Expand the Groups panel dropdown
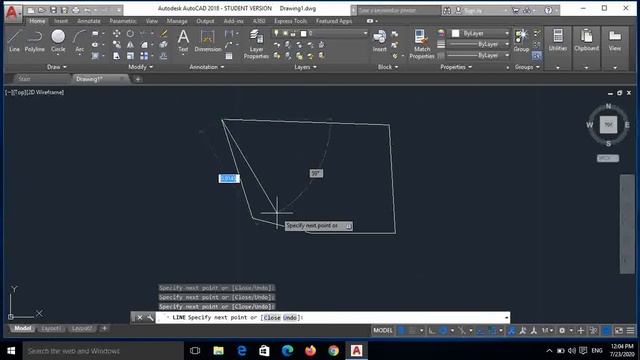The height and width of the screenshot is (360, 640). [527, 67]
